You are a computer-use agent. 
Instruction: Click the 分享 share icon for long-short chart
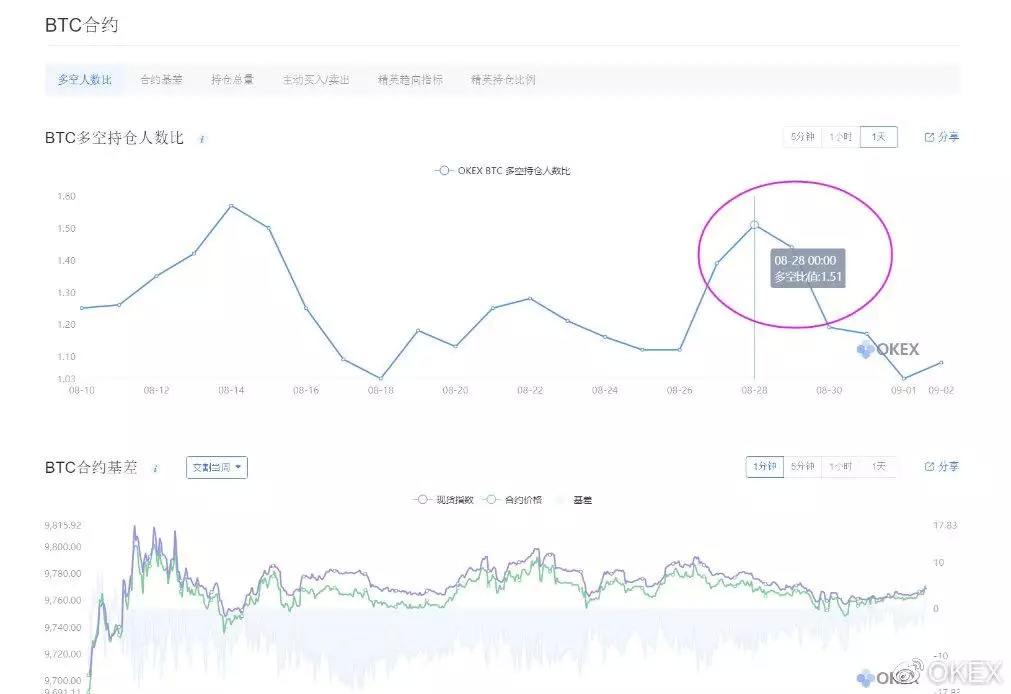coord(929,137)
